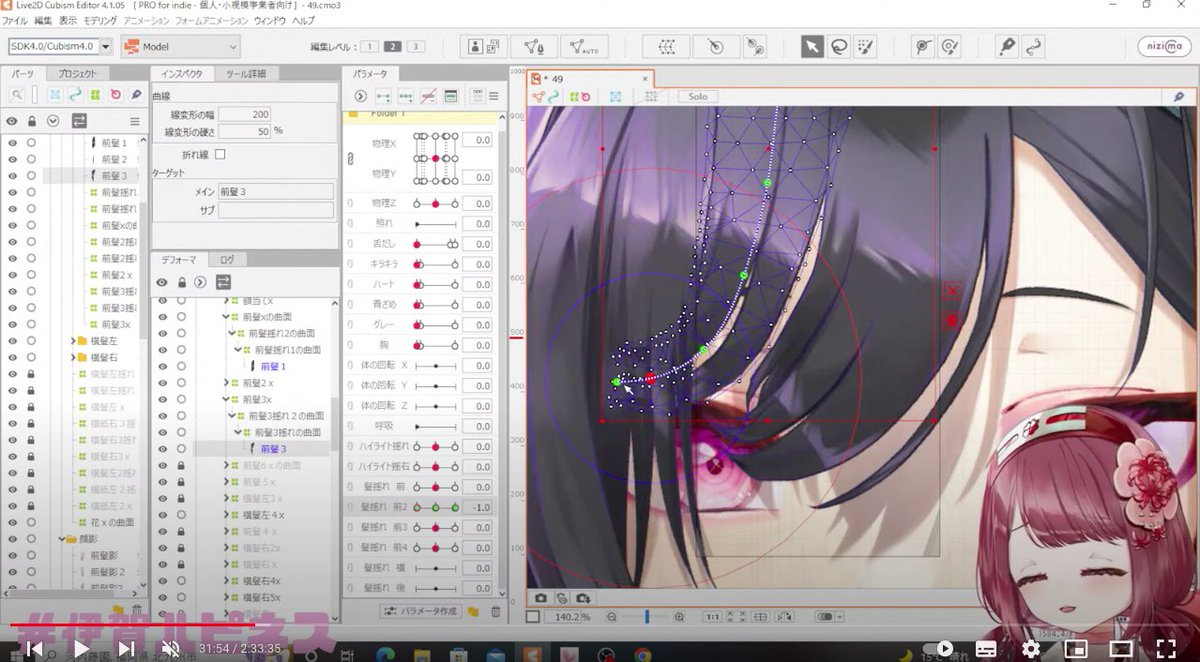Click the 物理Z parameter slider
The width and height of the screenshot is (1200, 662).
pyautogui.click(x=435, y=203)
